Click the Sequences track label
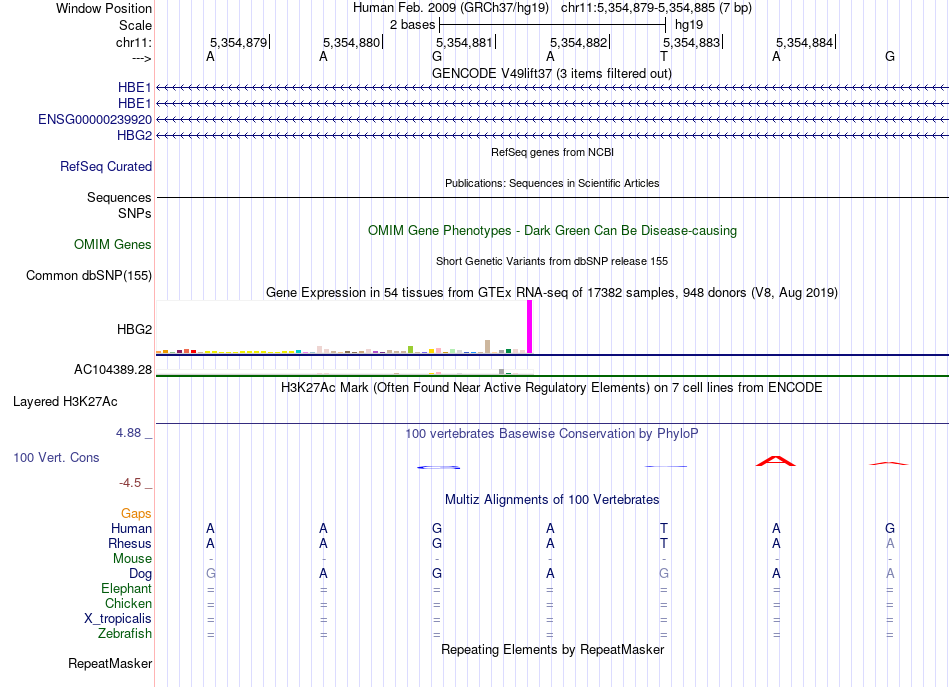This screenshot has width=950, height=687. pyautogui.click(x=119, y=197)
